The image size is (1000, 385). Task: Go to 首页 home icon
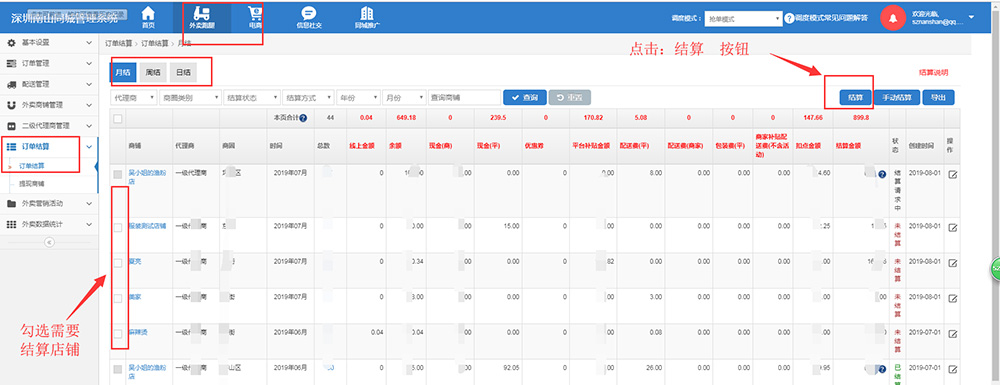[x=148, y=13]
